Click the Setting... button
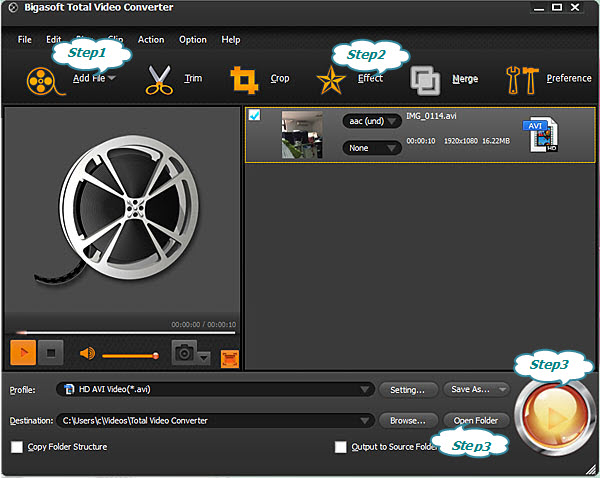This screenshot has height=478, width=600. (x=408, y=390)
